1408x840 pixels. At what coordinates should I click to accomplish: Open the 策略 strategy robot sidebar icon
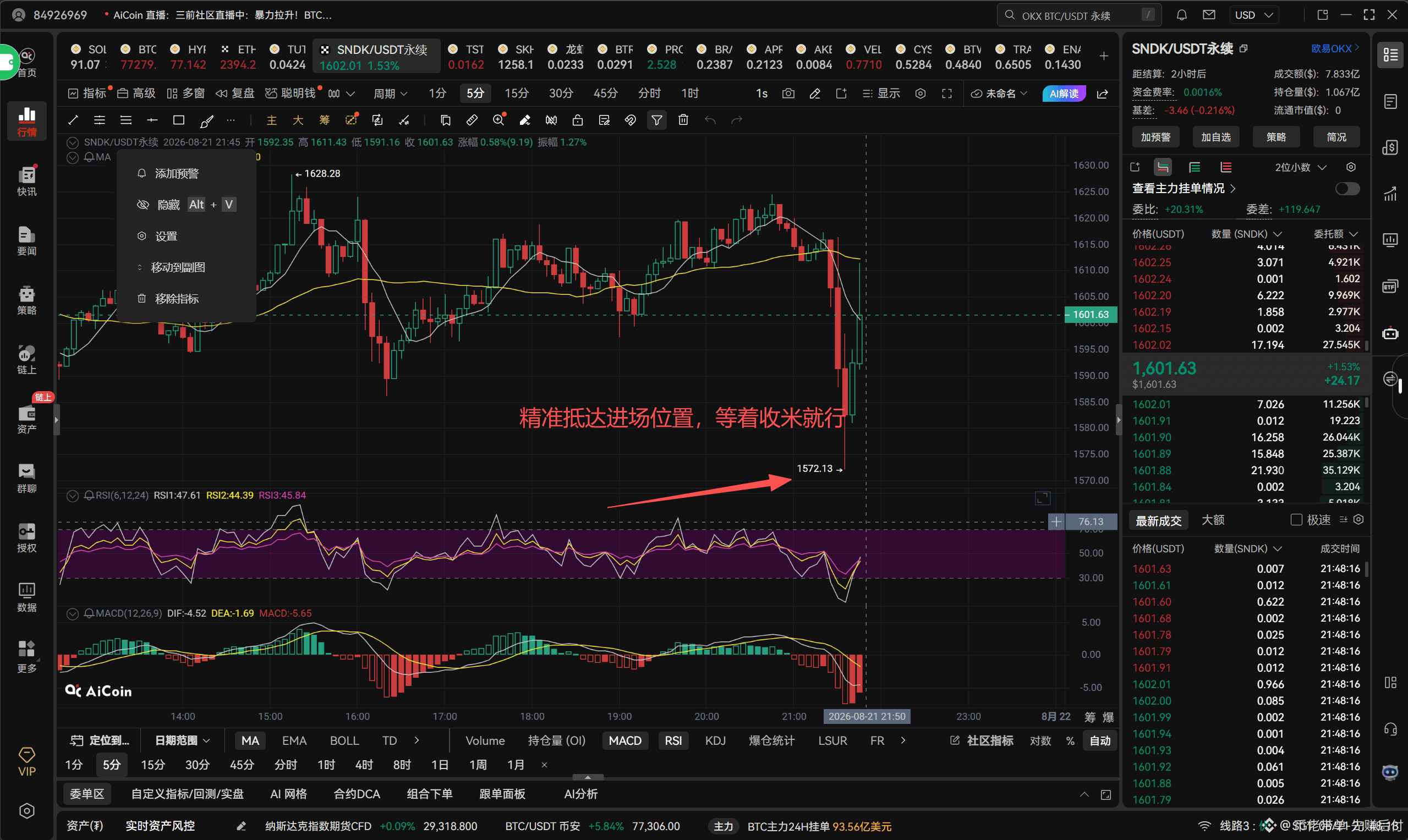tap(26, 300)
